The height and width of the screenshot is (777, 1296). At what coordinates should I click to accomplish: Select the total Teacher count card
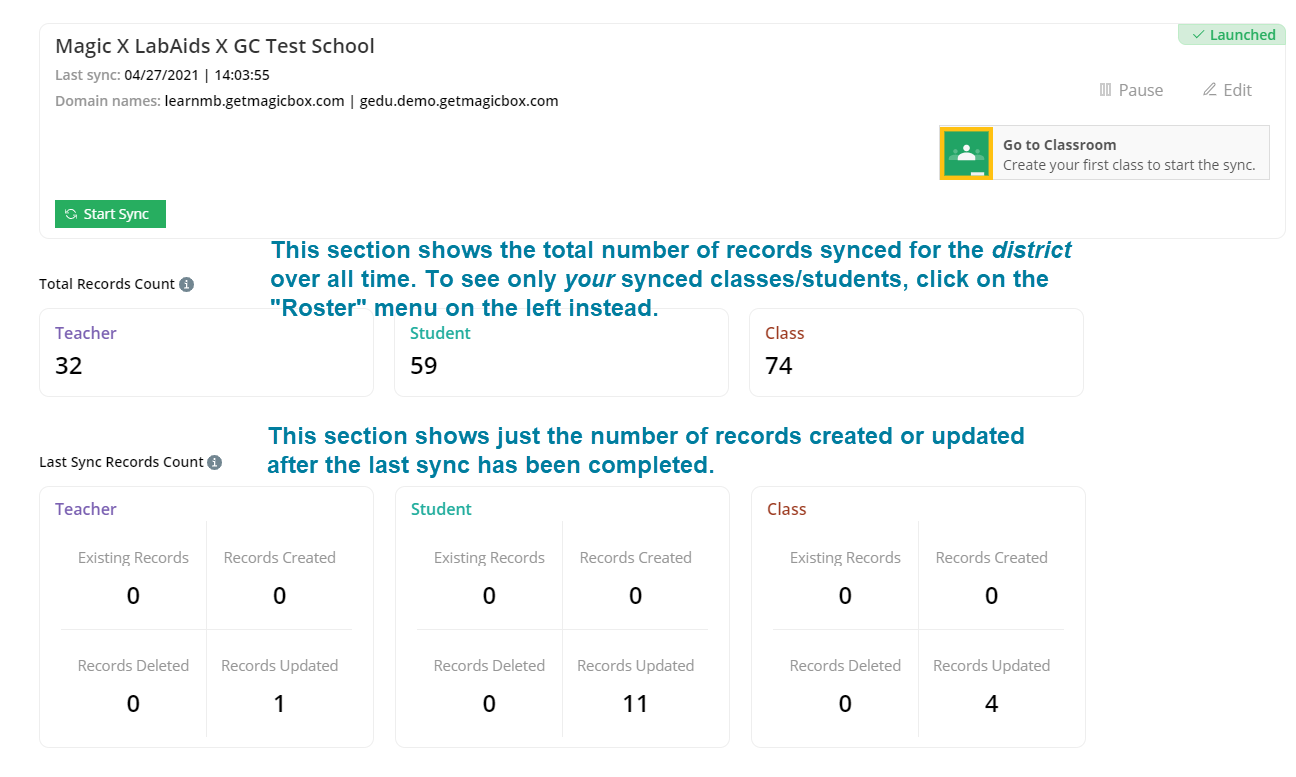(x=206, y=352)
